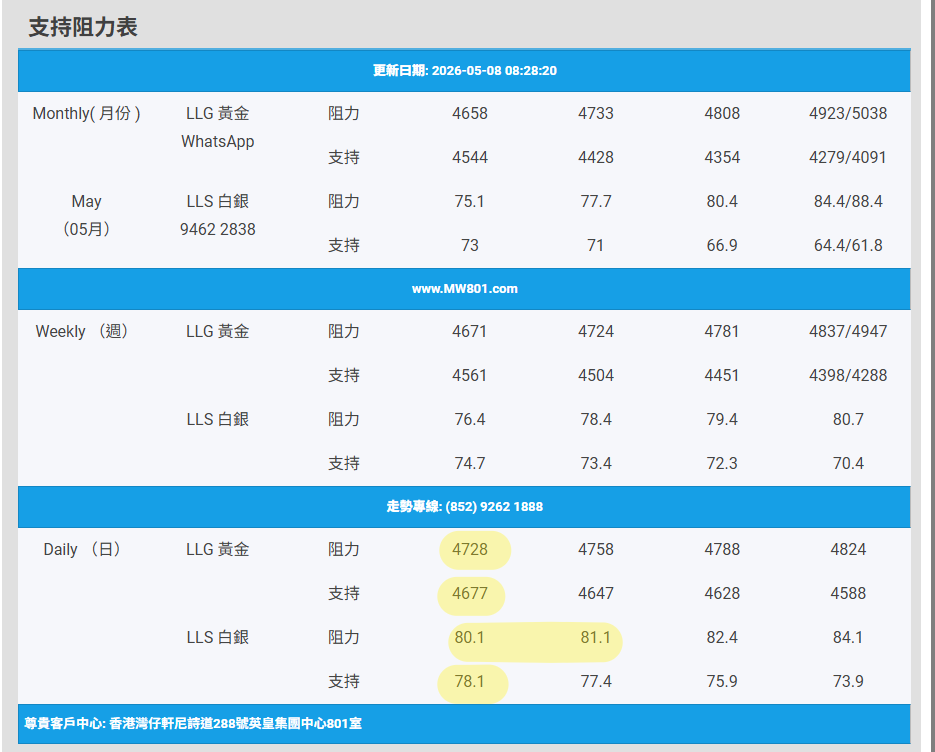Viewport: 935px width, 752px height.
Task: Click highlighted daily silver support 78.1
Action: coord(470,682)
